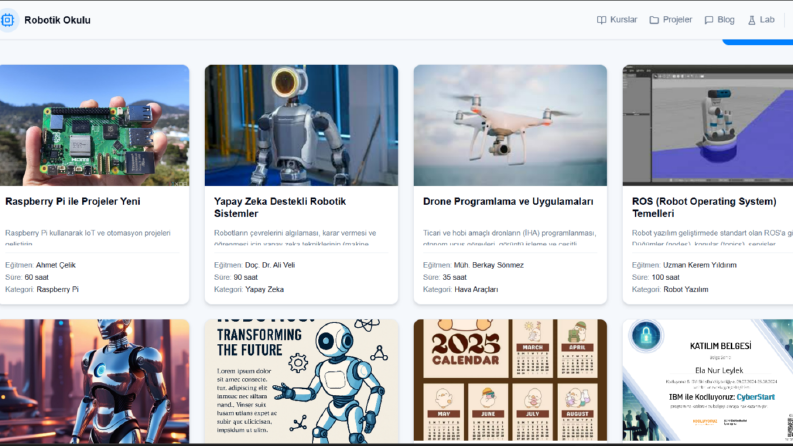Click the folder icon next to Projeler
793x446 pixels.
[x=654, y=20]
